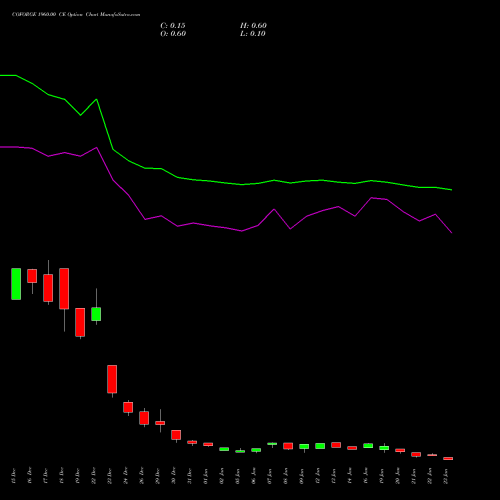Click the '05 Jan' date axis label
500x500 pixels.
[237, 476]
